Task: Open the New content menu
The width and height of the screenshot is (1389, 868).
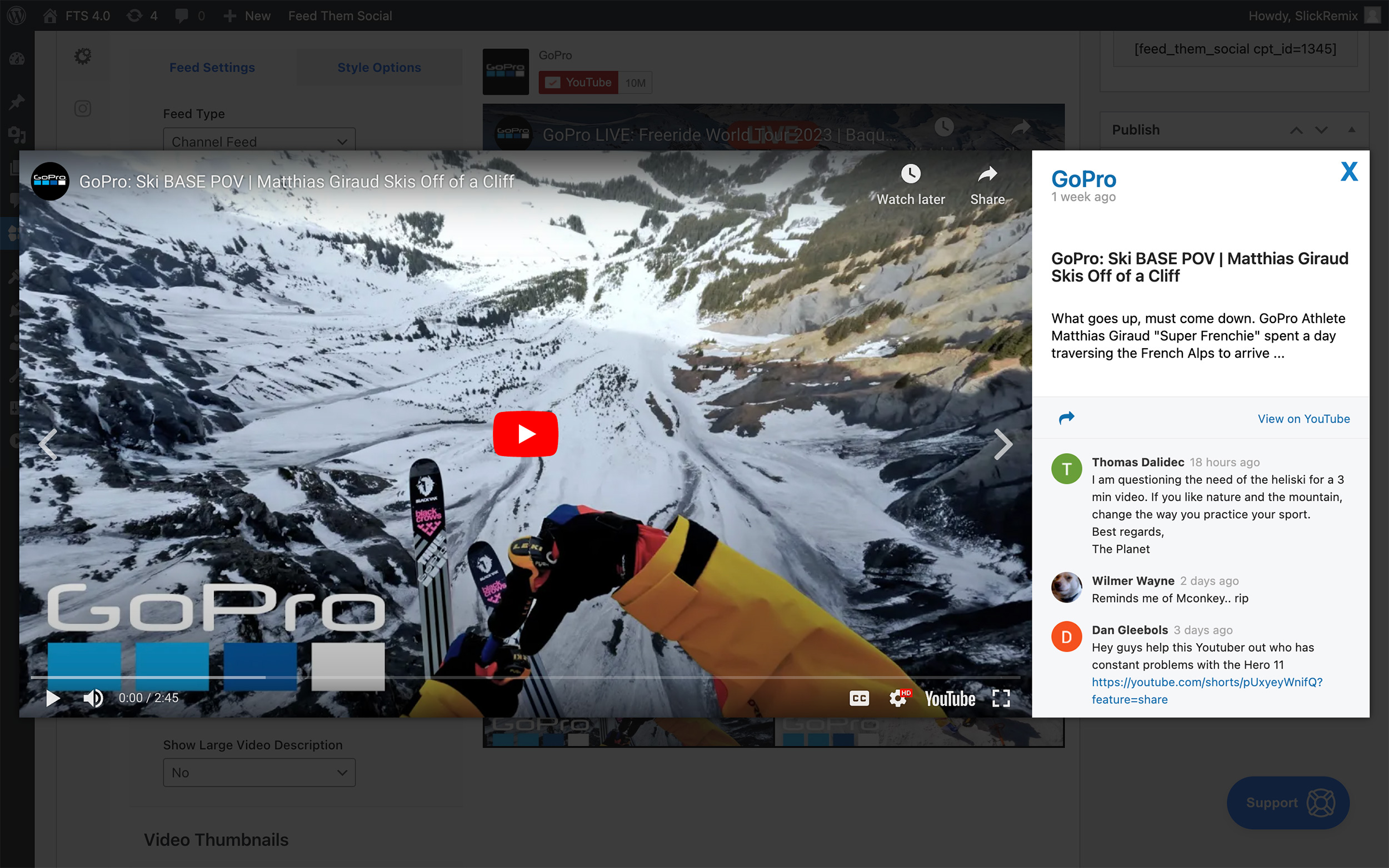Action: click(247, 16)
